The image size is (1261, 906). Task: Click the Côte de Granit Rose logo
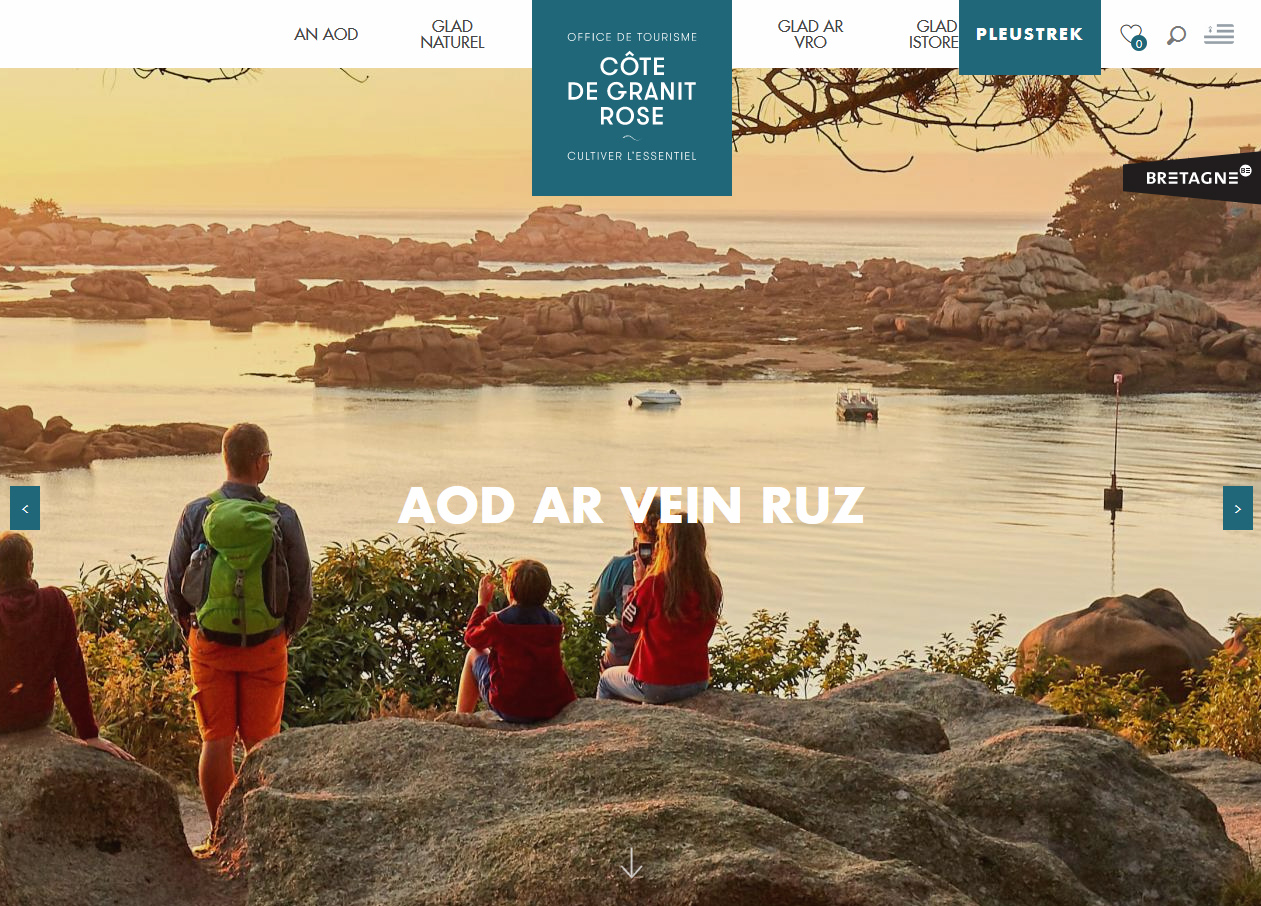tap(632, 97)
